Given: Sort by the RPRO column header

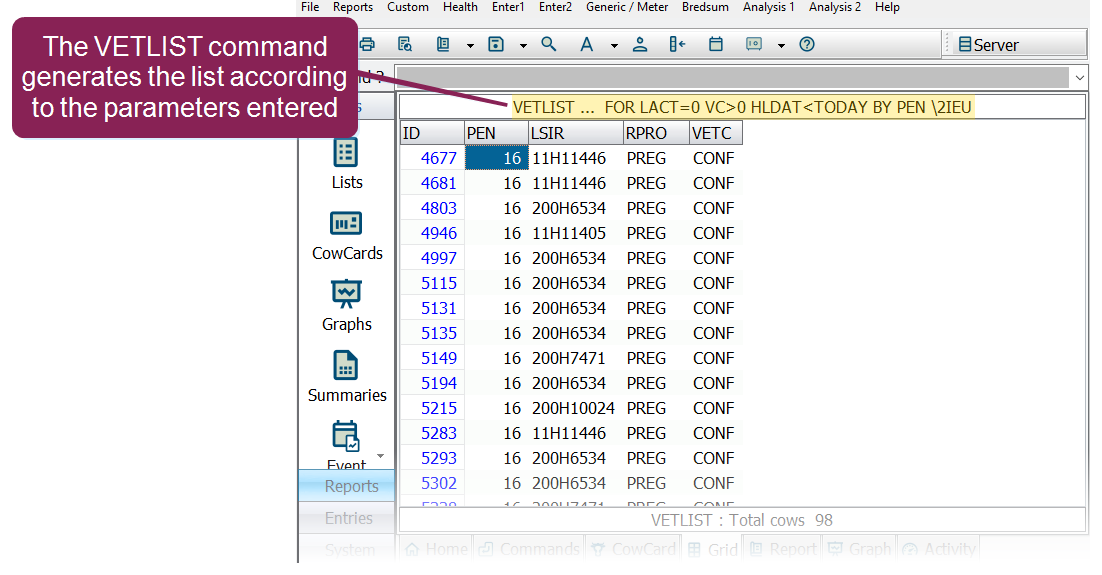Looking at the screenshot, I should pos(656,133).
